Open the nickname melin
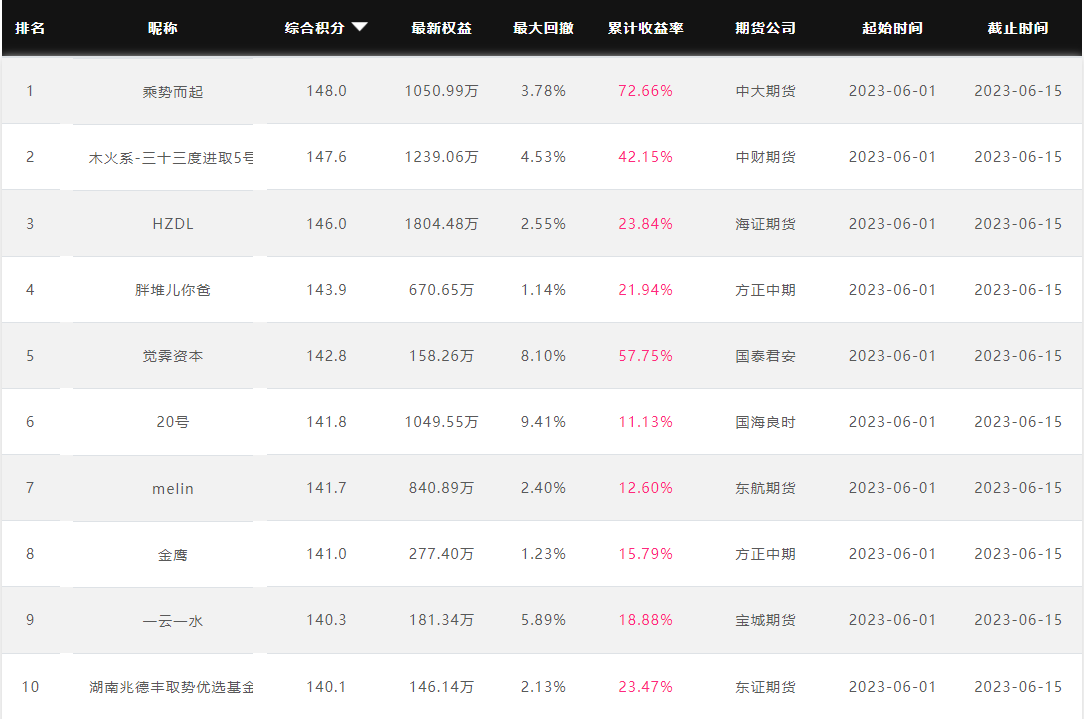1084x719 pixels. (x=173, y=489)
